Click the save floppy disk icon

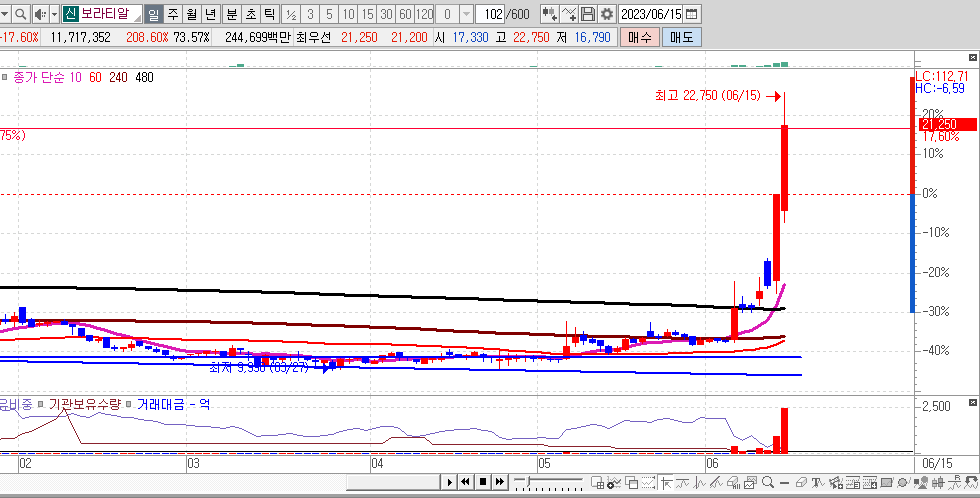588,14
